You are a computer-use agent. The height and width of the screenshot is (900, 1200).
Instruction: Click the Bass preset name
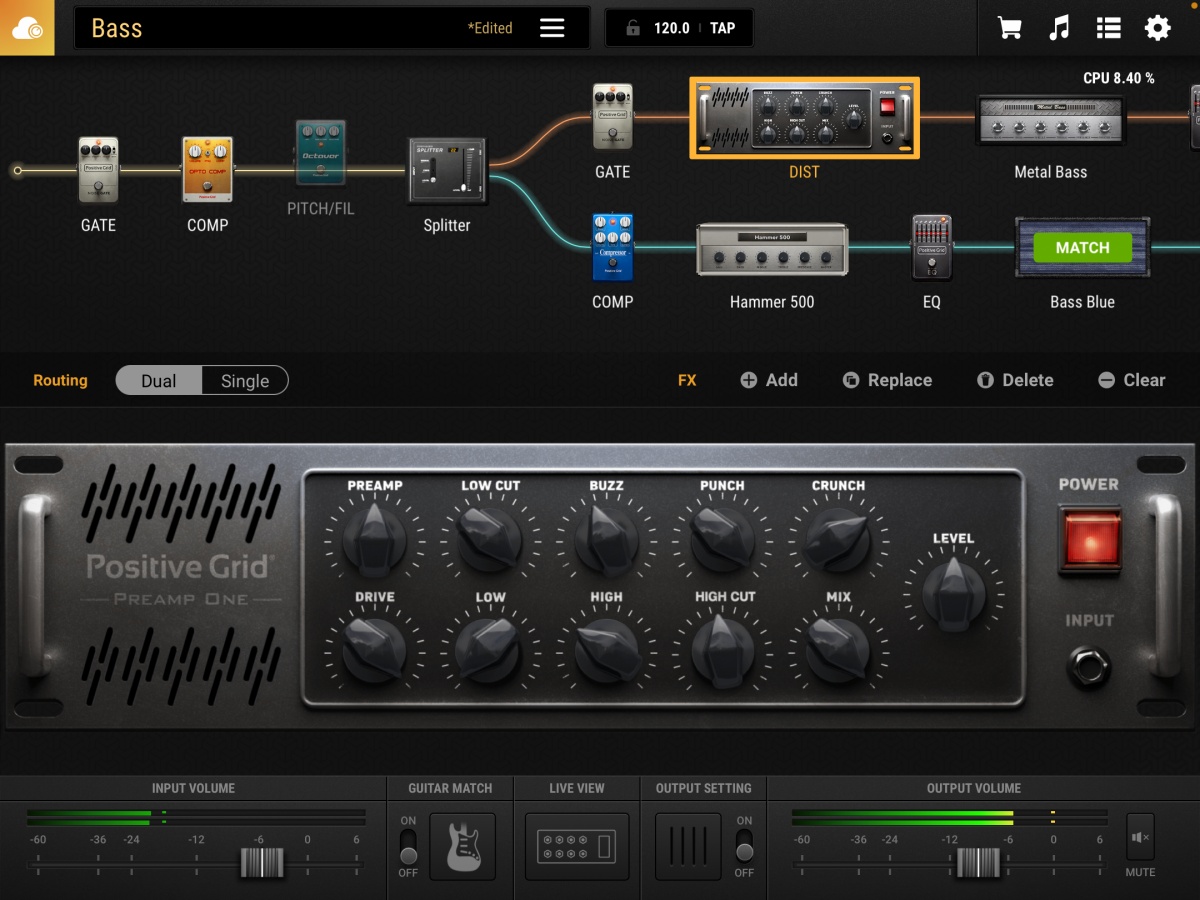117,28
